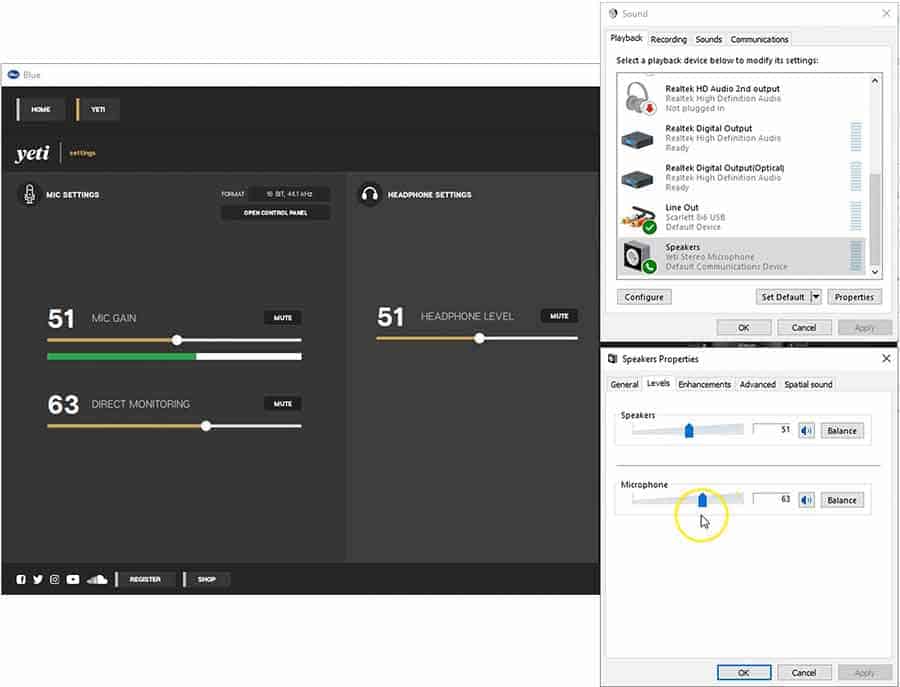
Task: Click the Headphone Level slider handle
Action: coord(479,338)
